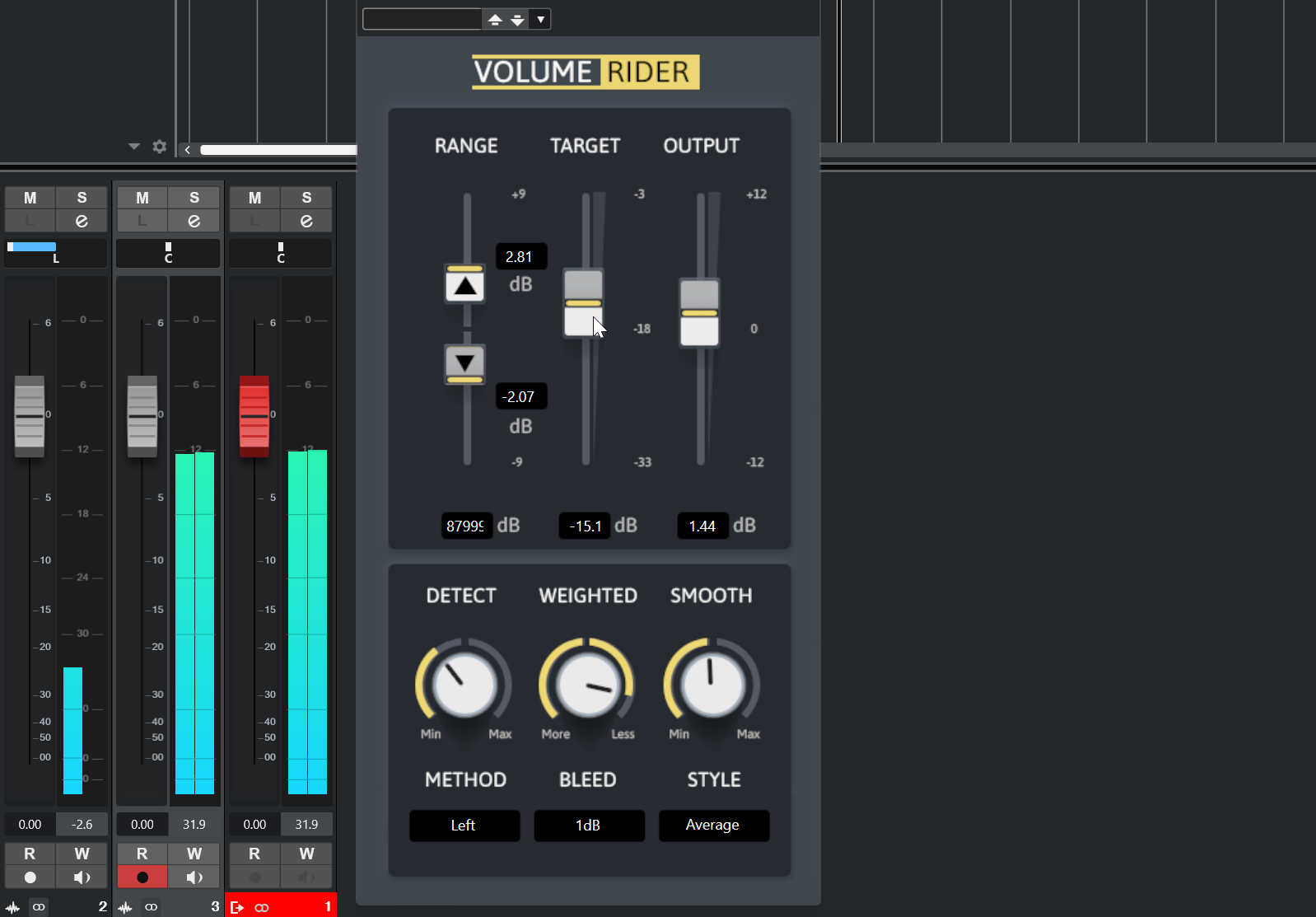Screen dimensions: 1316x917
Task: Click the SMOOTH knob
Action: pos(712,685)
